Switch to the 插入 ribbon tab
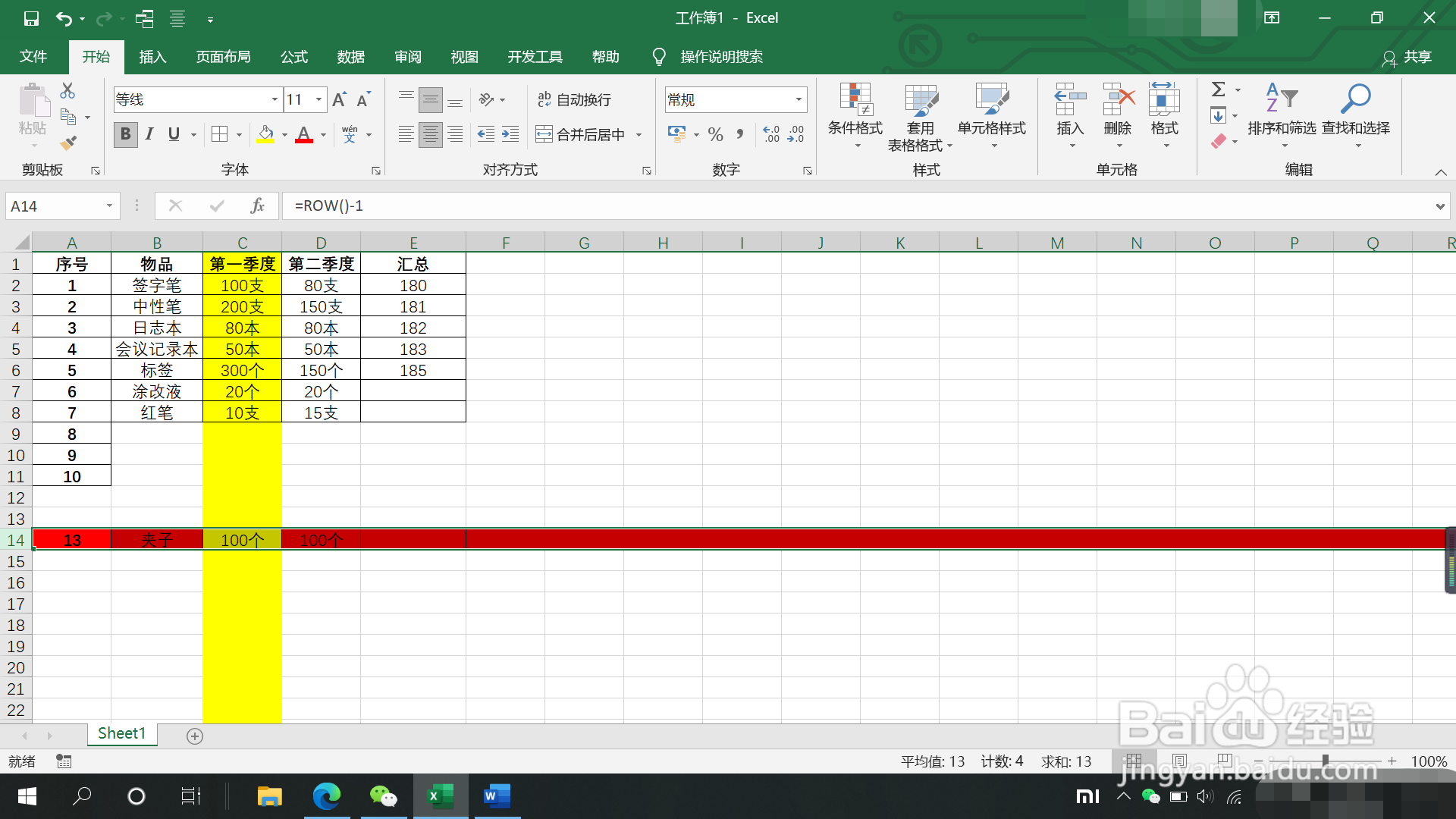The image size is (1456, 819). click(x=152, y=57)
